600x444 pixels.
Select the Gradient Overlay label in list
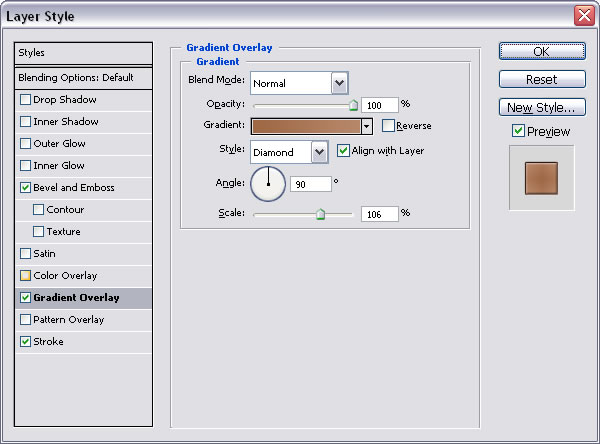click(x=76, y=298)
